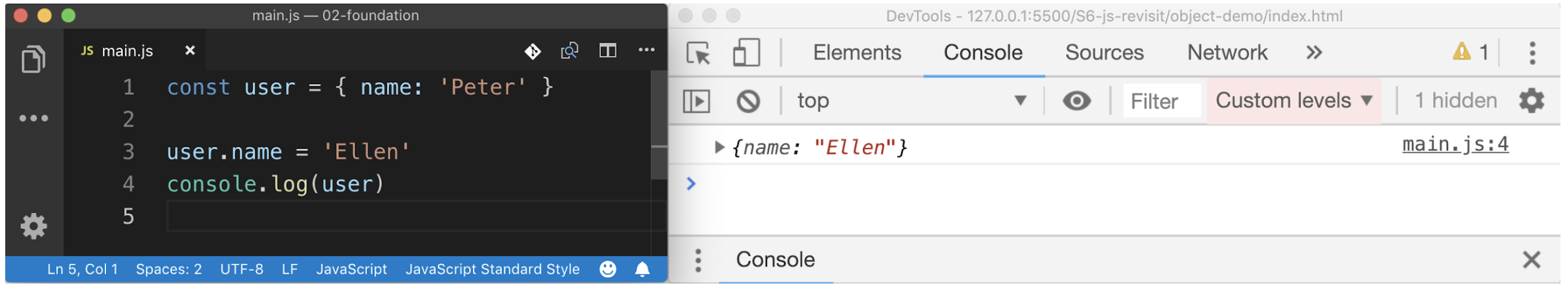
Task: Clear the console with the ban icon
Action: tap(748, 101)
